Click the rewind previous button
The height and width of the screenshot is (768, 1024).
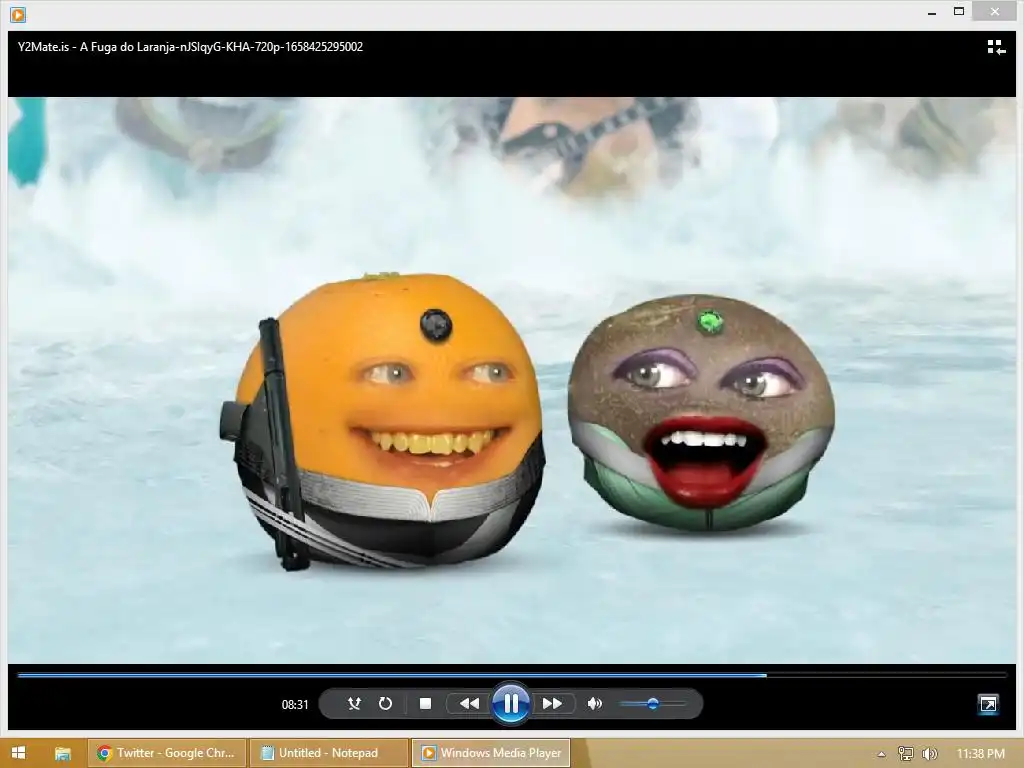(469, 703)
